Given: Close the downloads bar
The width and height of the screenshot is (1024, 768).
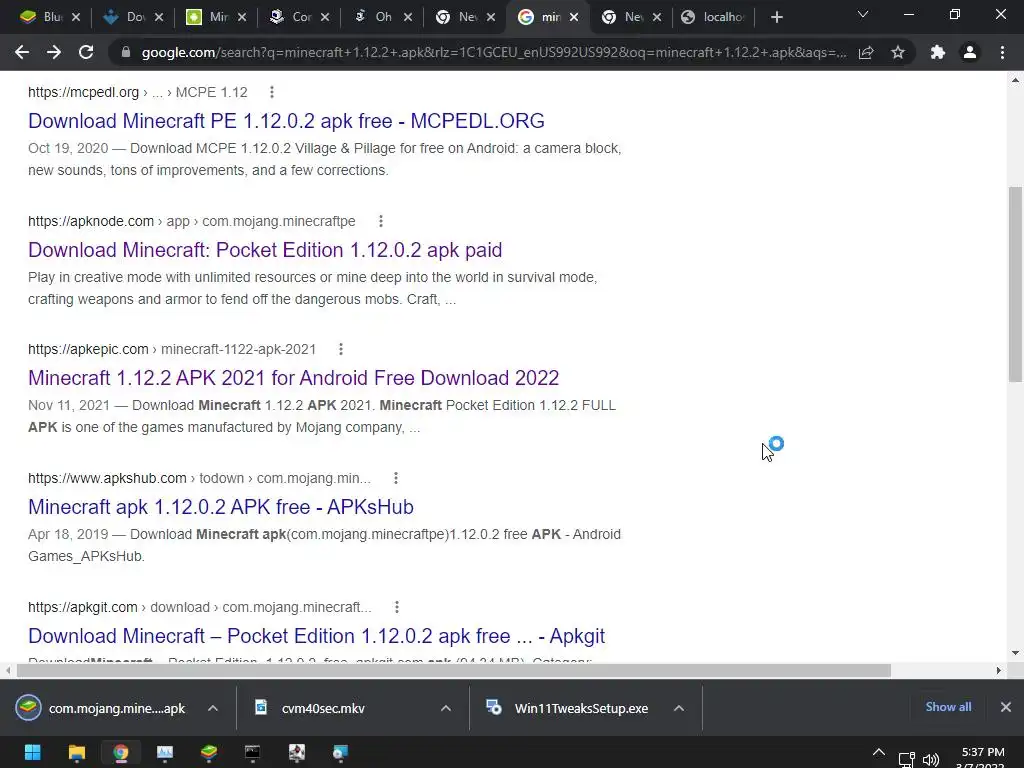Looking at the screenshot, I should point(1006,707).
